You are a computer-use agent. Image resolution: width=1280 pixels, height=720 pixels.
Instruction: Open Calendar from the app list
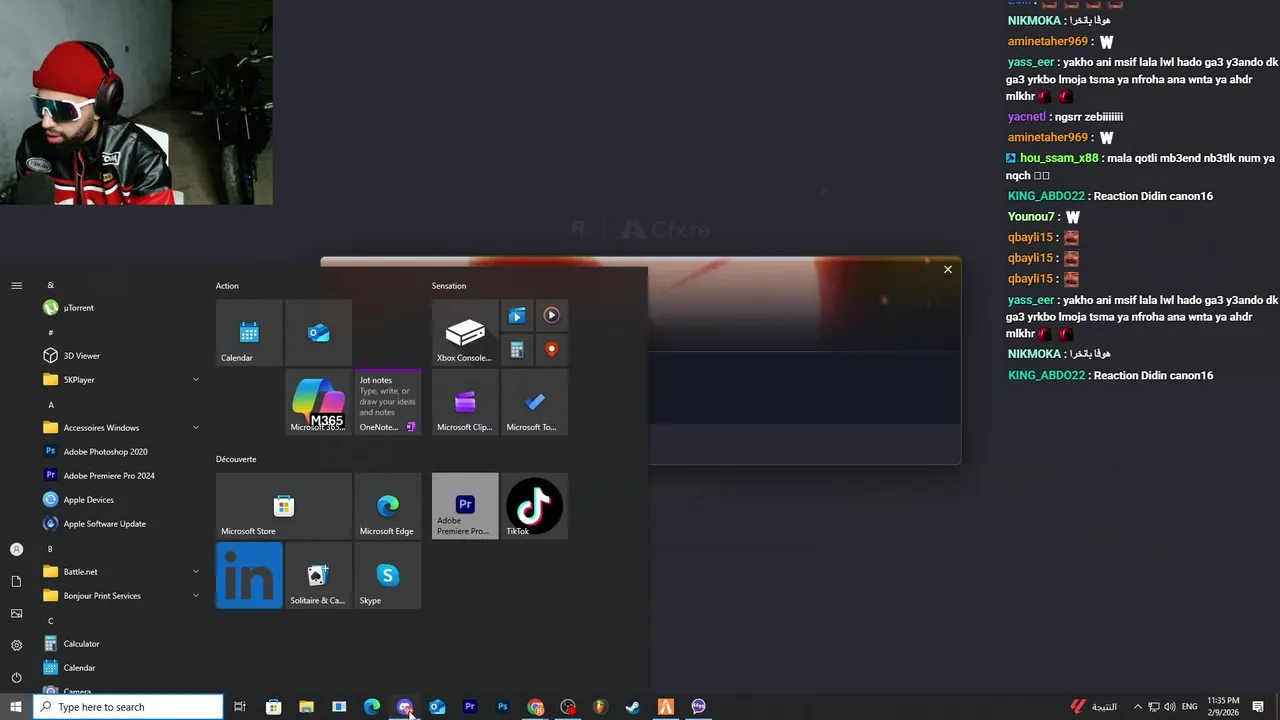point(122,668)
